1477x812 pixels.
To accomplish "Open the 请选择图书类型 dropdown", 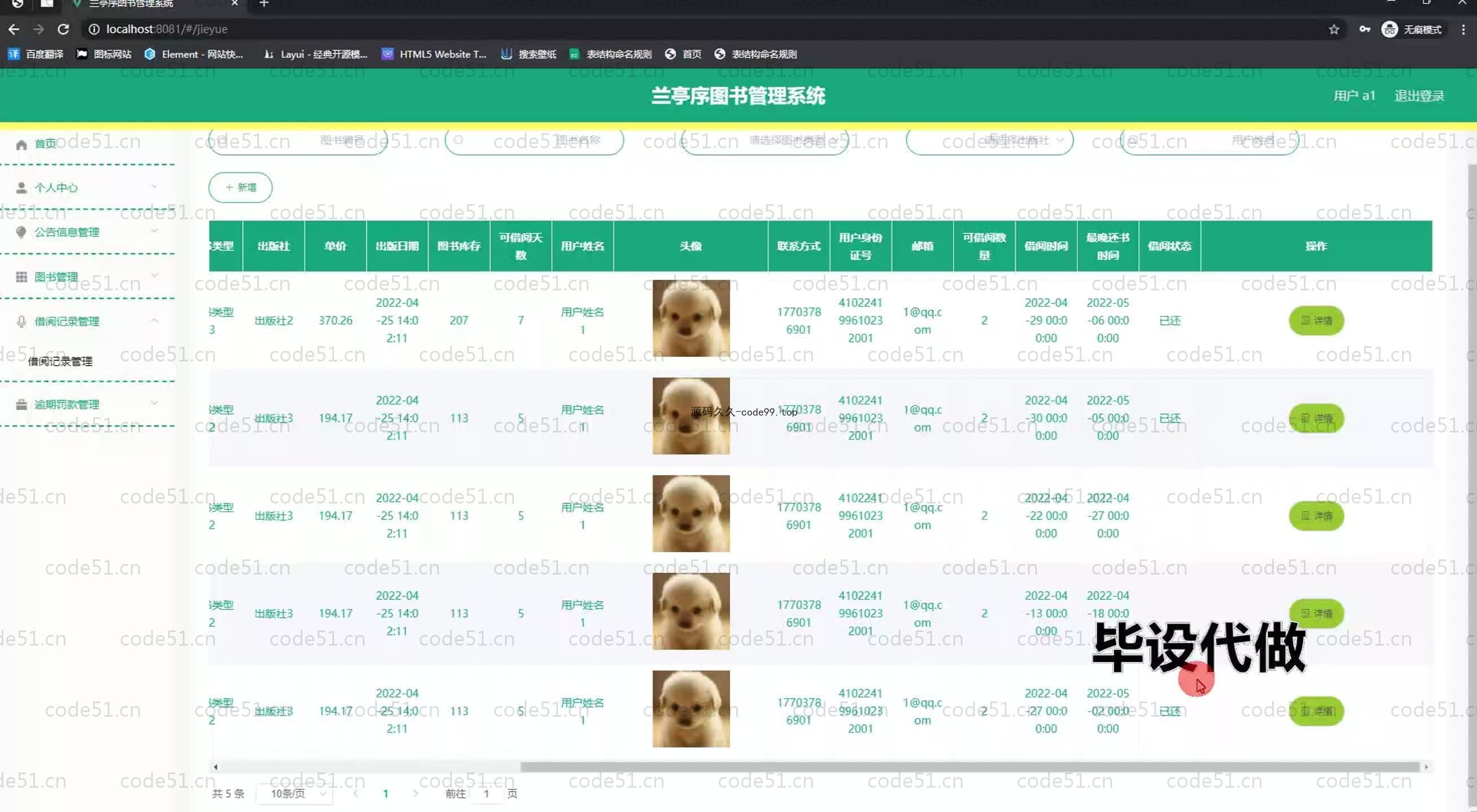I will click(765, 141).
